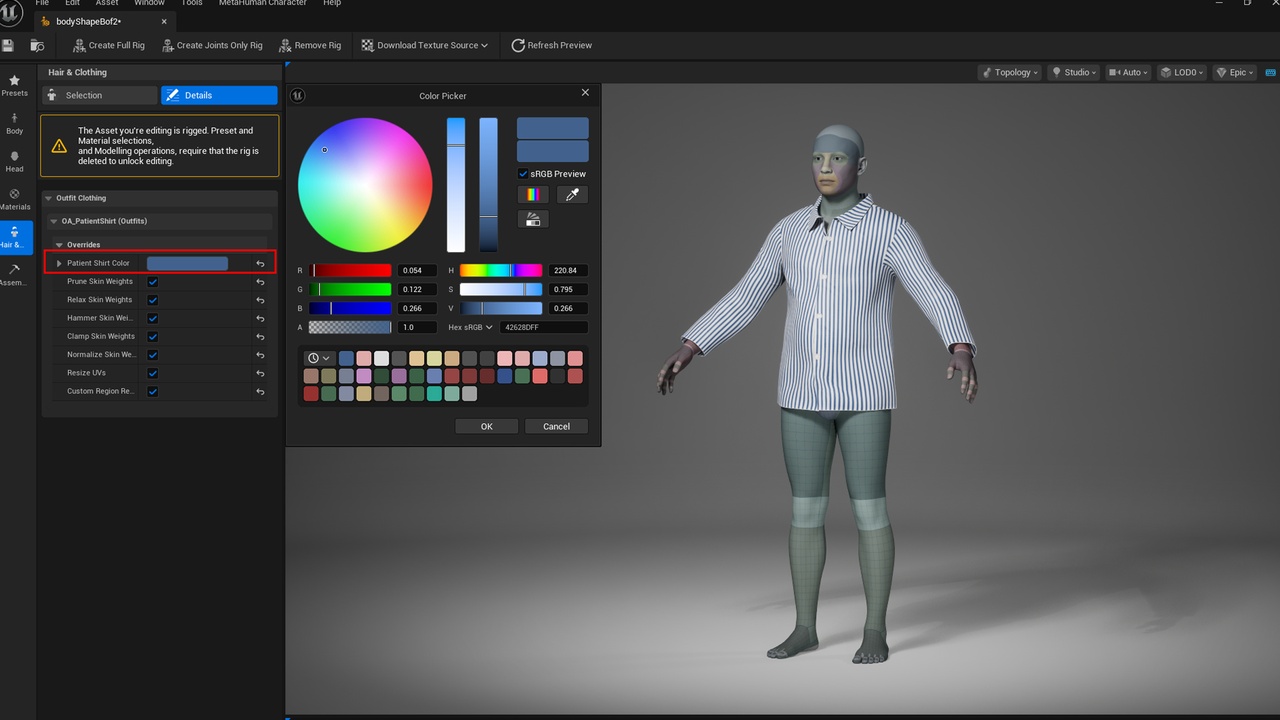Viewport: 1280px width, 720px height.
Task: Reset Patient Shirt Color to default
Action: (x=260, y=264)
